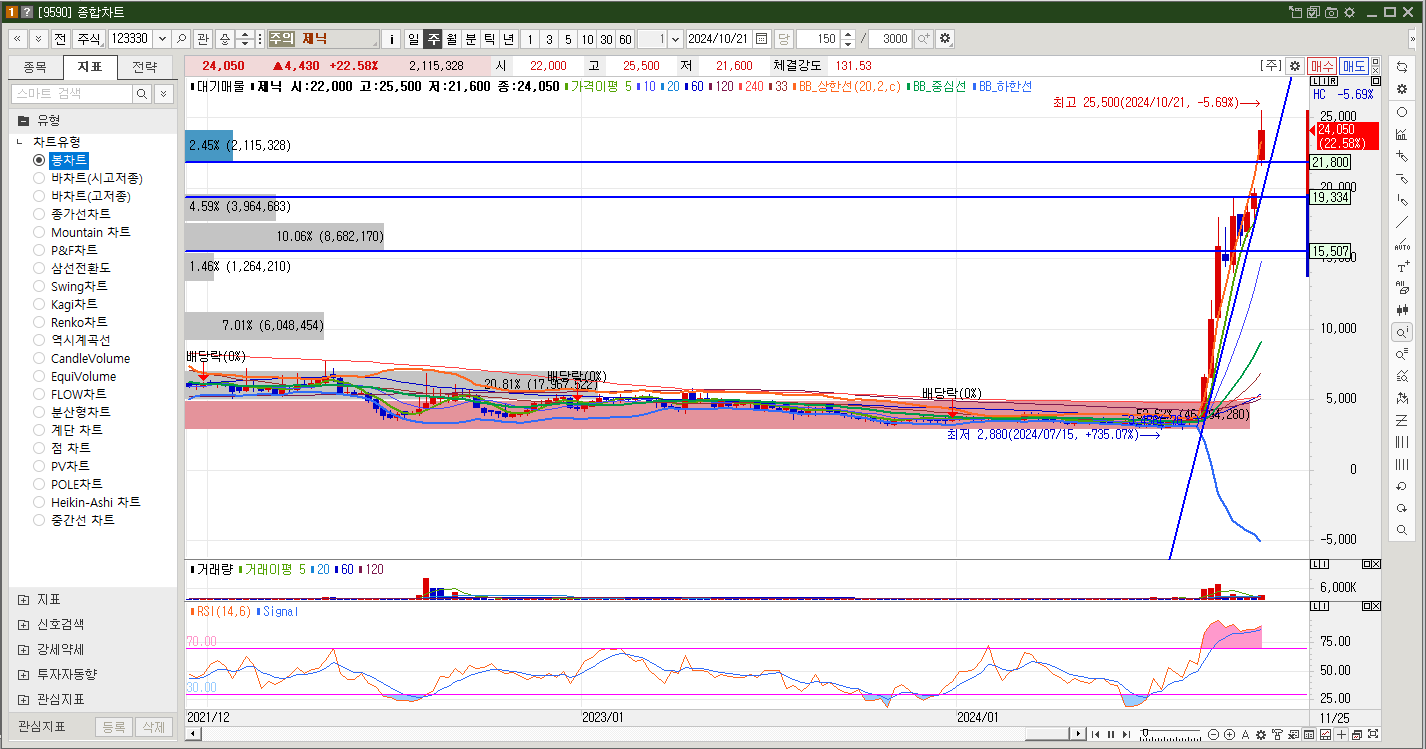Screen dimensions: 1426x749
Task: Click the 등록 button in 관심지표
Action: [x=113, y=727]
